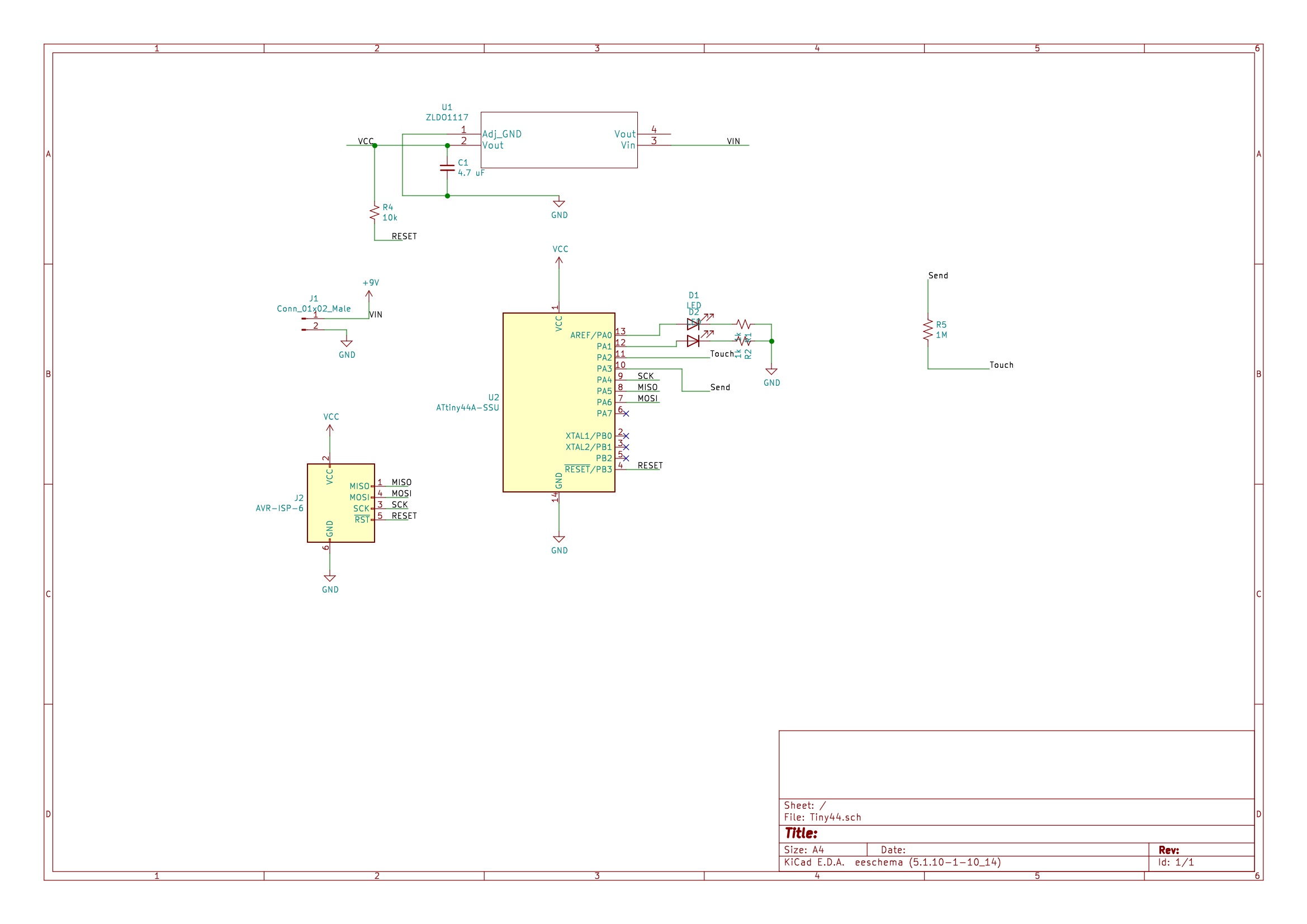Click the File: Tiny44.sch title block entry
The image size is (1307, 924).
tap(822, 818)
